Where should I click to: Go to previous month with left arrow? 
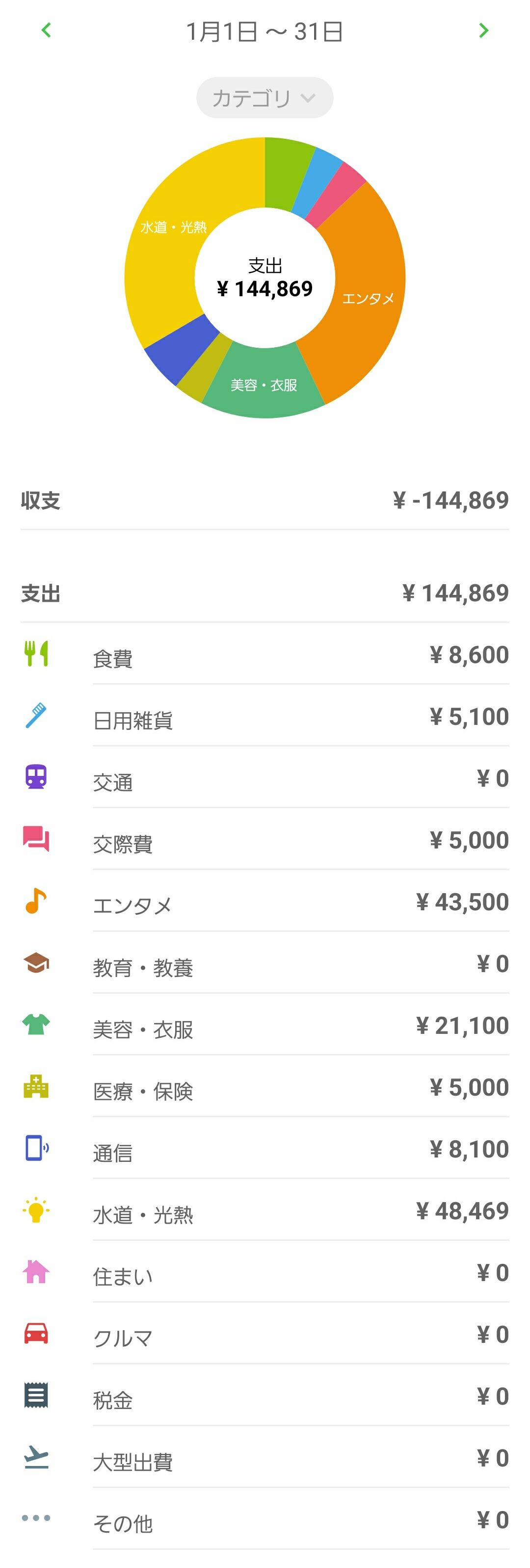[x=46, y=30]
